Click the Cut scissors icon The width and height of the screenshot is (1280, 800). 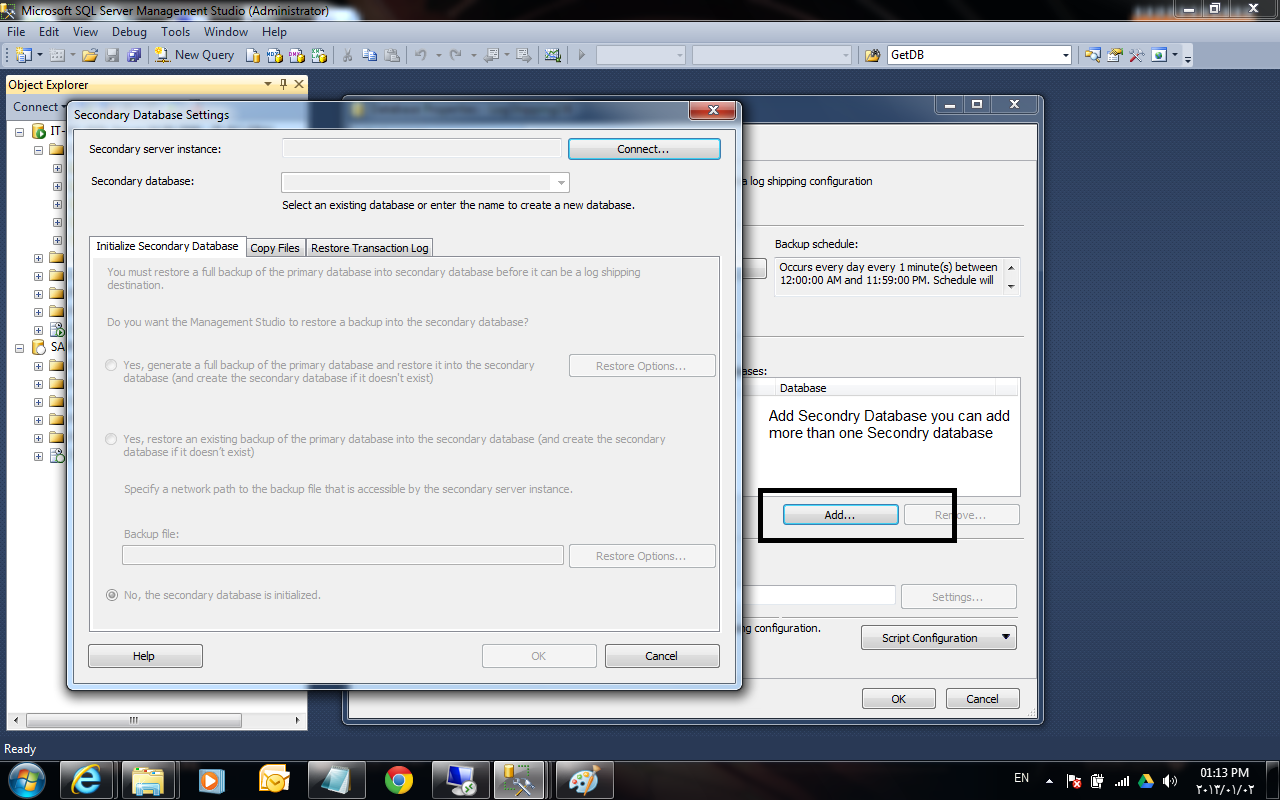coord(347,55)
